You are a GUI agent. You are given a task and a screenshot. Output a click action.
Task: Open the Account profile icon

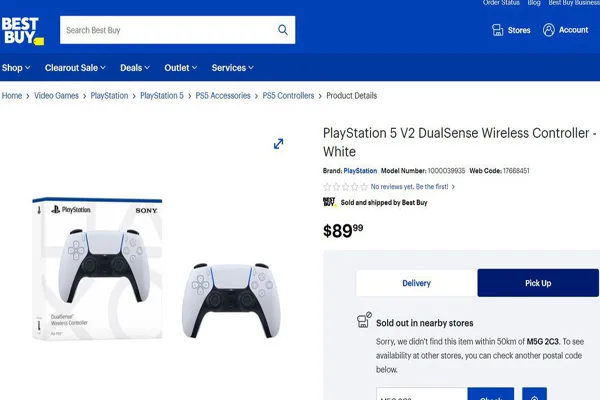pos(548,30)
